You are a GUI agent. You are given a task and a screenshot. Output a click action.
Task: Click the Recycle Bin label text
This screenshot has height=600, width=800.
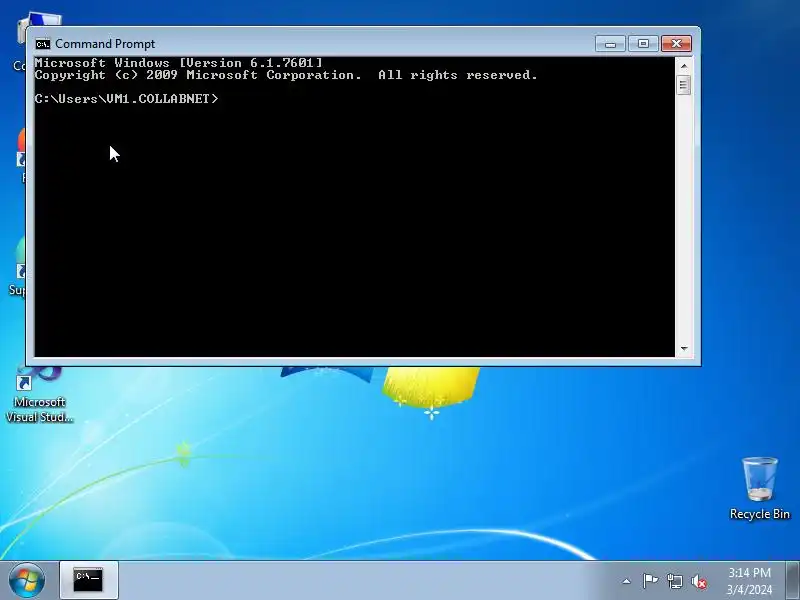coord(760,514)
